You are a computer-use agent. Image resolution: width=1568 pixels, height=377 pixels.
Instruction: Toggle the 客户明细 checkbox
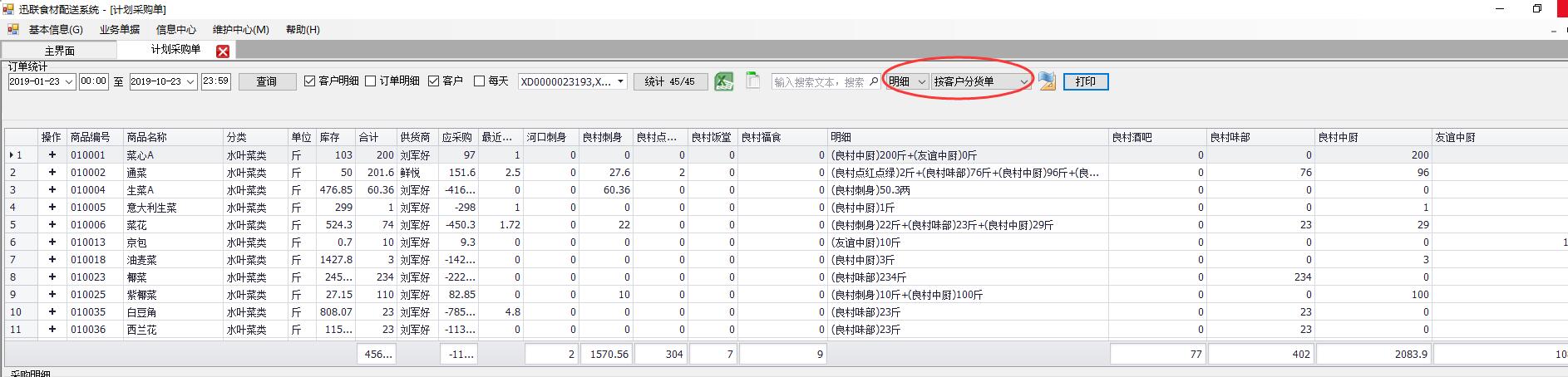310,81
